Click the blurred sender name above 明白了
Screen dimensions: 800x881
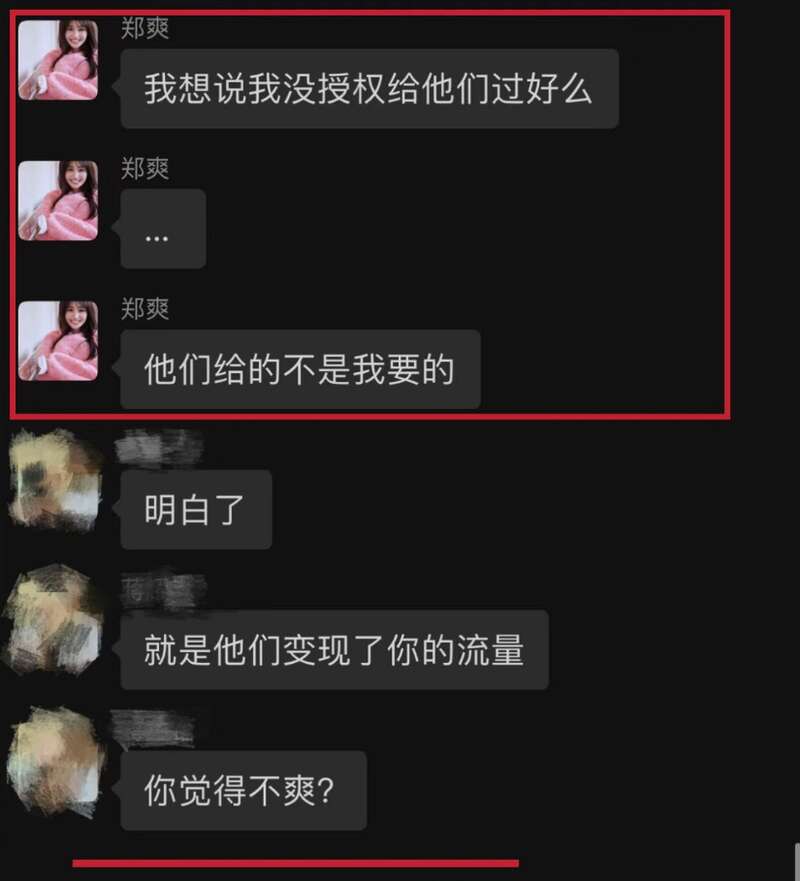(159, 448)
